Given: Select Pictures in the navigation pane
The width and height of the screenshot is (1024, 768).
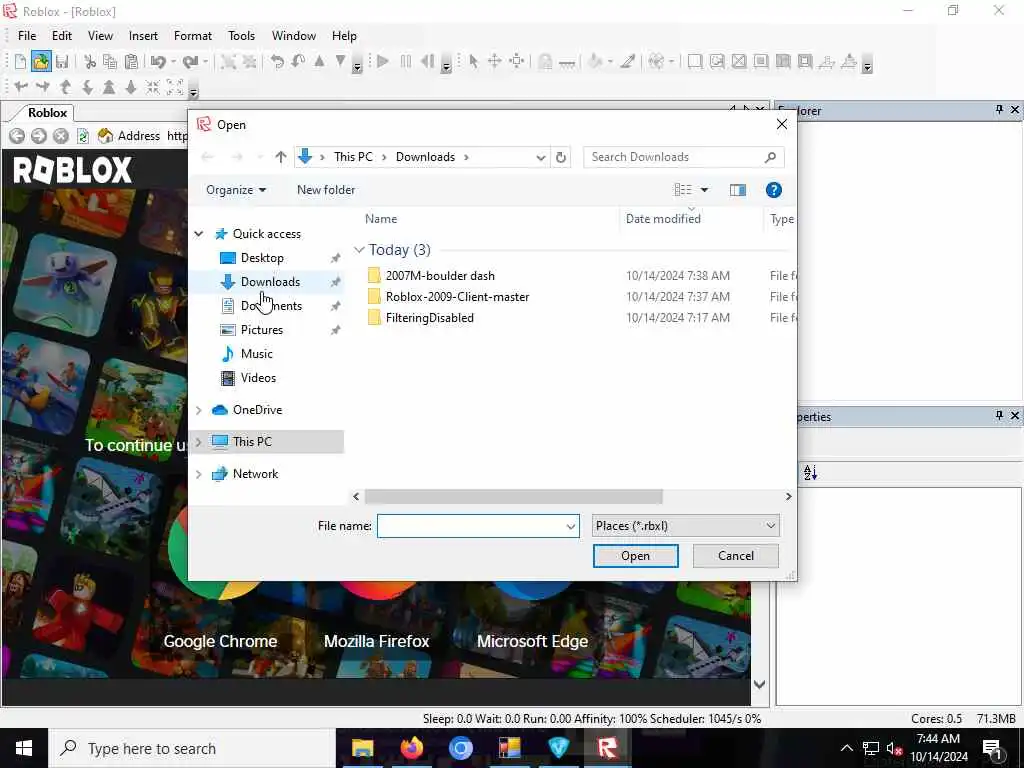Looking at the screenshot, I should pos(261,330).
